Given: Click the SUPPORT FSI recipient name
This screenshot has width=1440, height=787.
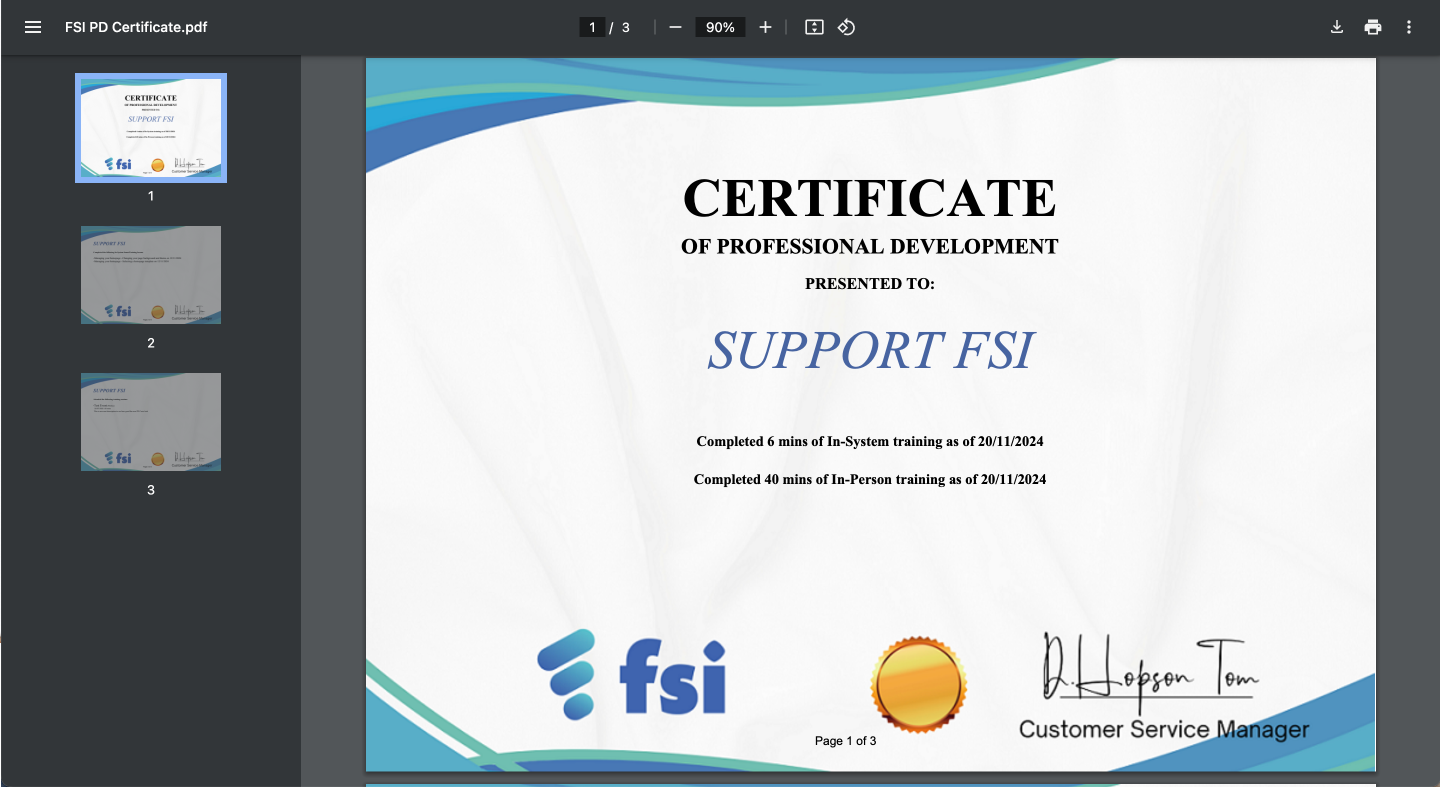Looking at the screenshot, I should [x=870, y=350].
